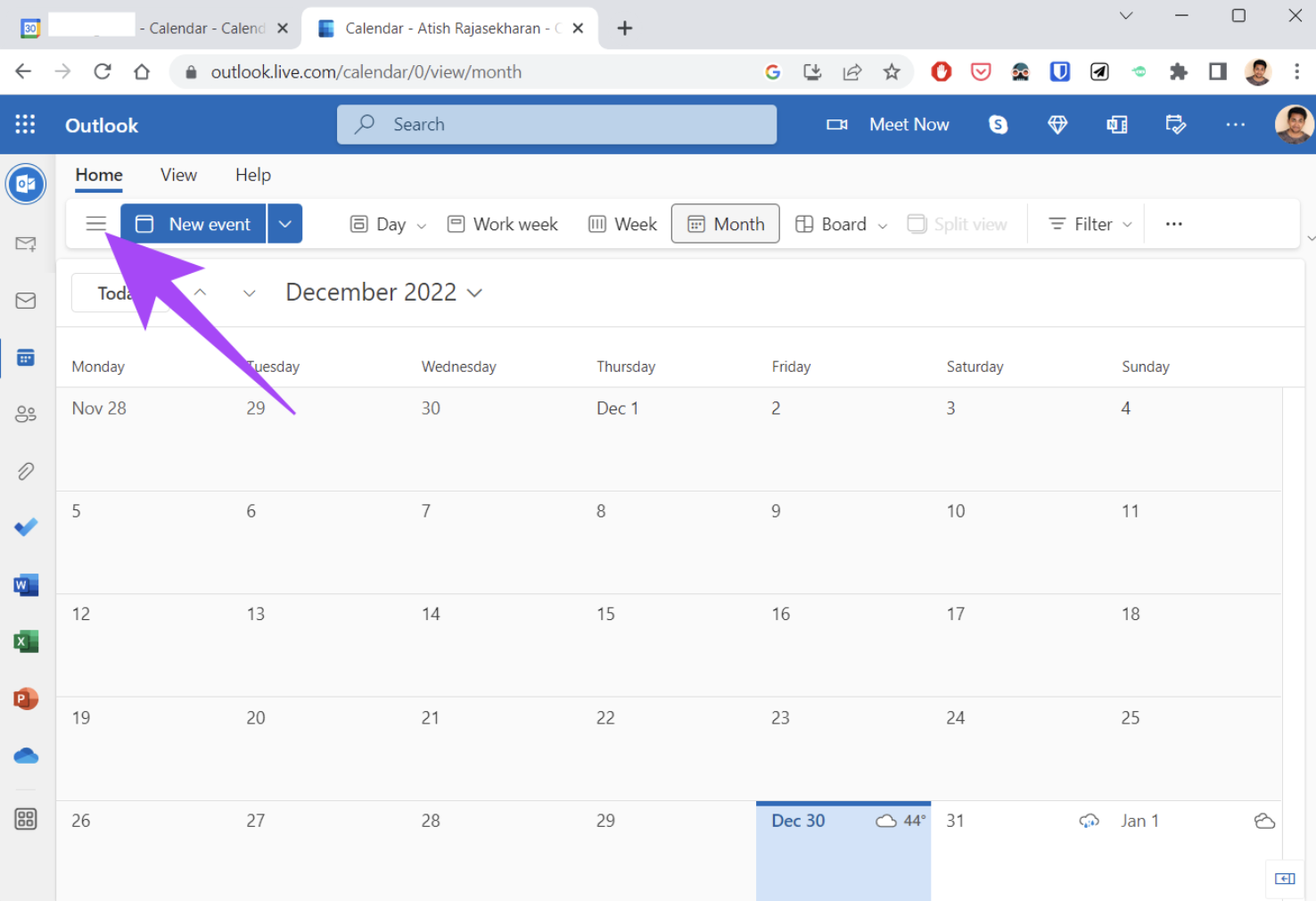
Task: Go to Chrome home page icon
Action: pyautogui.click(x=142, y=72)
